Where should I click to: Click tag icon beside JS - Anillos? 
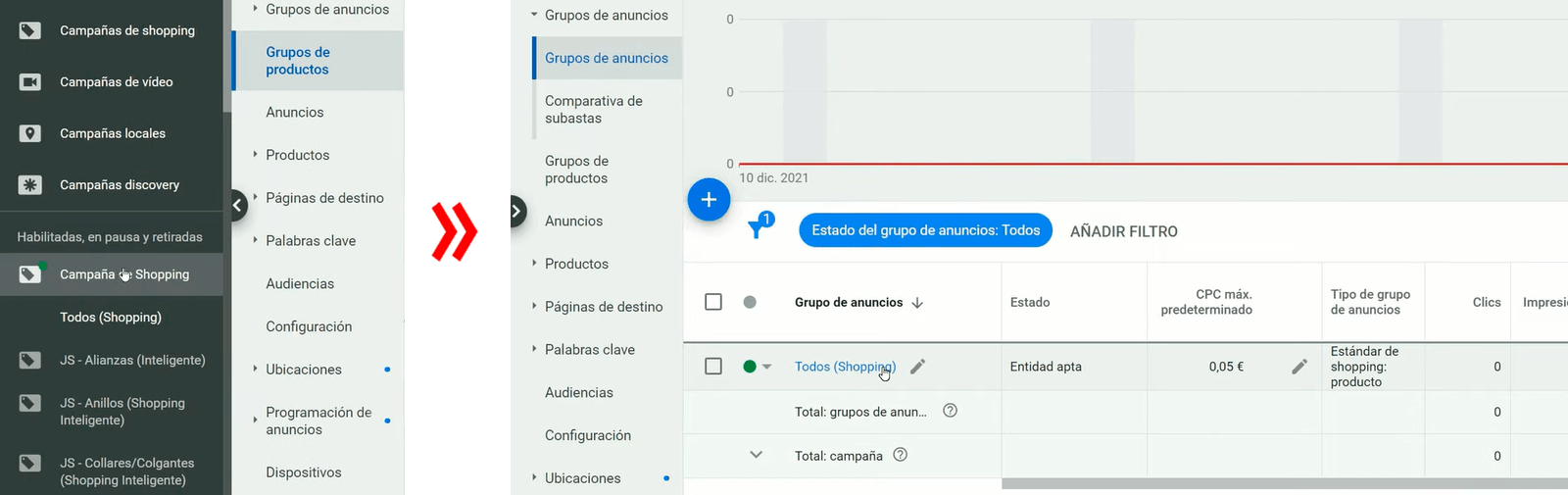pyautogui.click(x=30, y=403)
